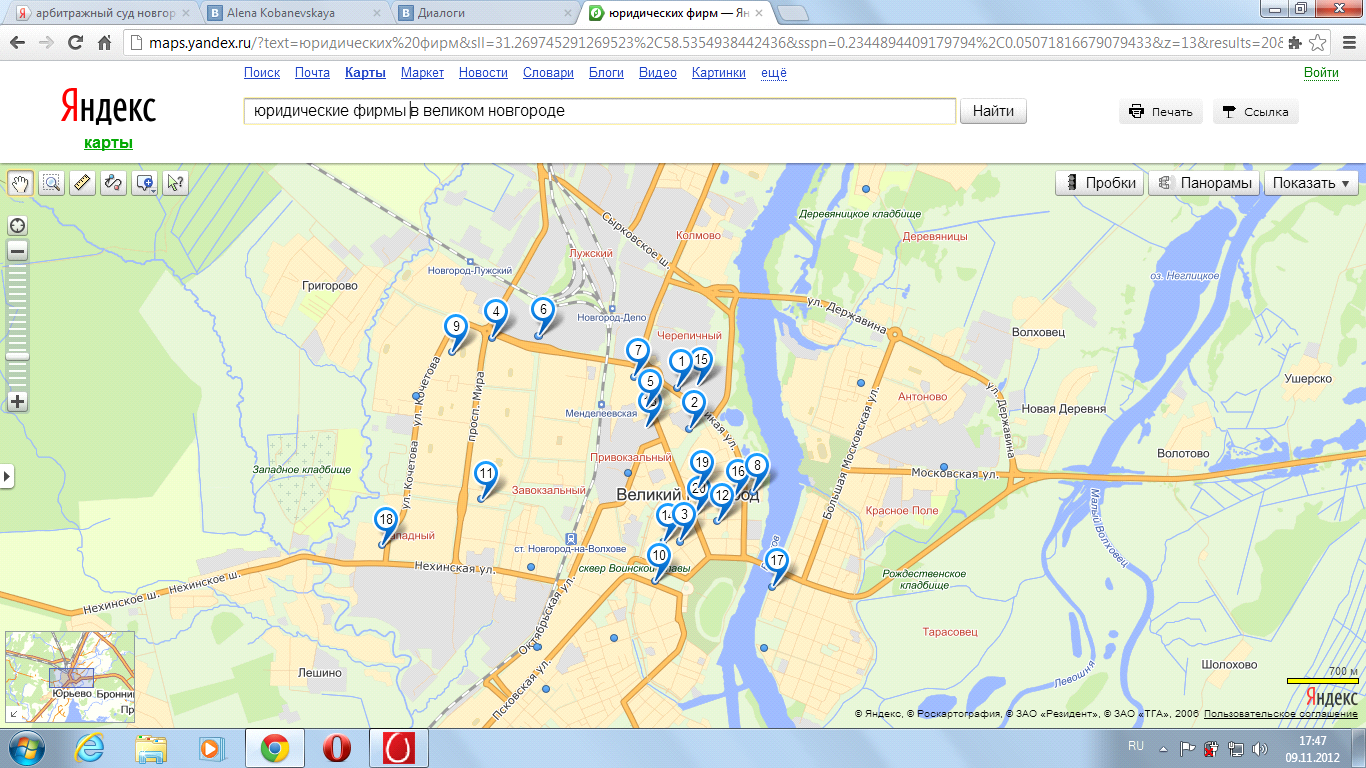Click the overview minimap thumbnail
Image resolution: width=1366 pixels, height=768 pixels.
(x=70, y=677)
